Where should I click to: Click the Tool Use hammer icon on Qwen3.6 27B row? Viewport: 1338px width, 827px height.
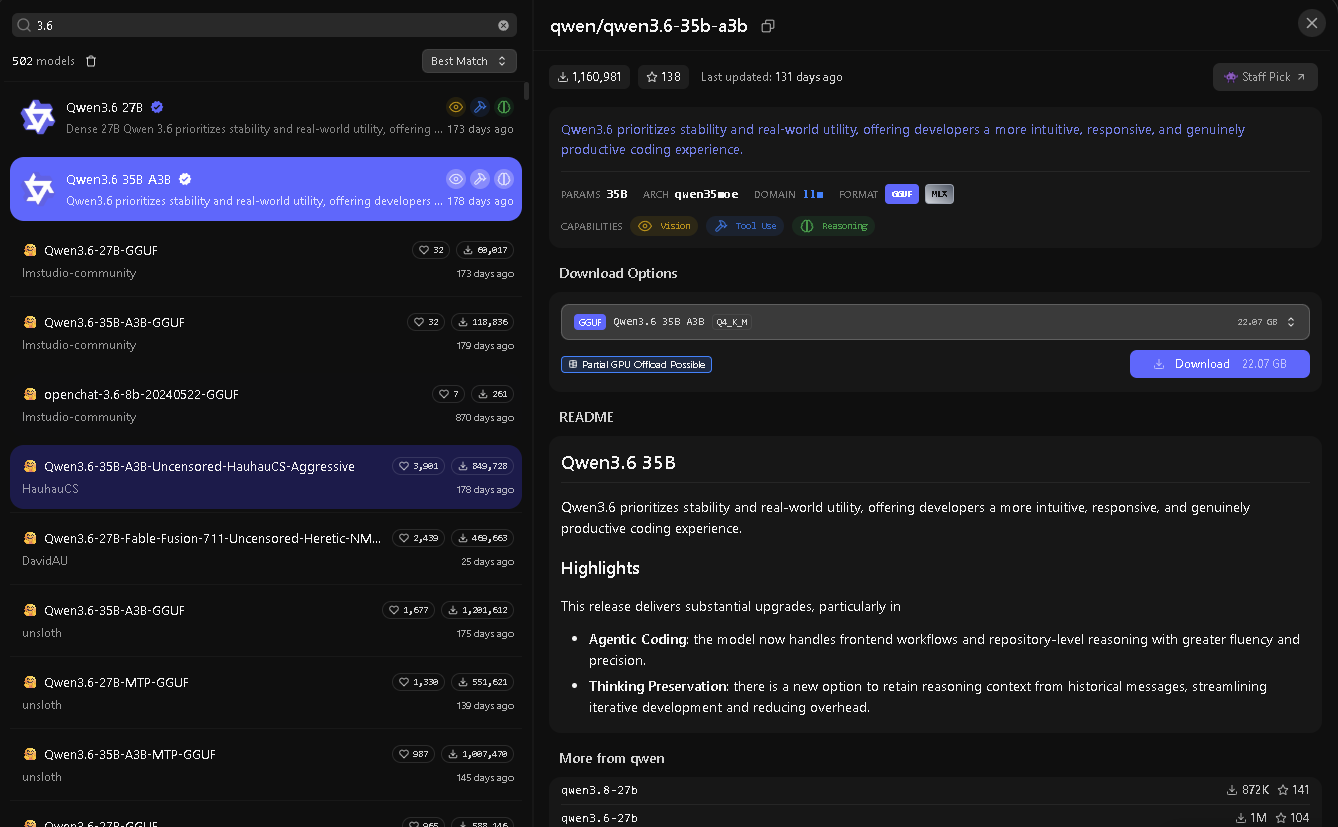tap(480, 107)
